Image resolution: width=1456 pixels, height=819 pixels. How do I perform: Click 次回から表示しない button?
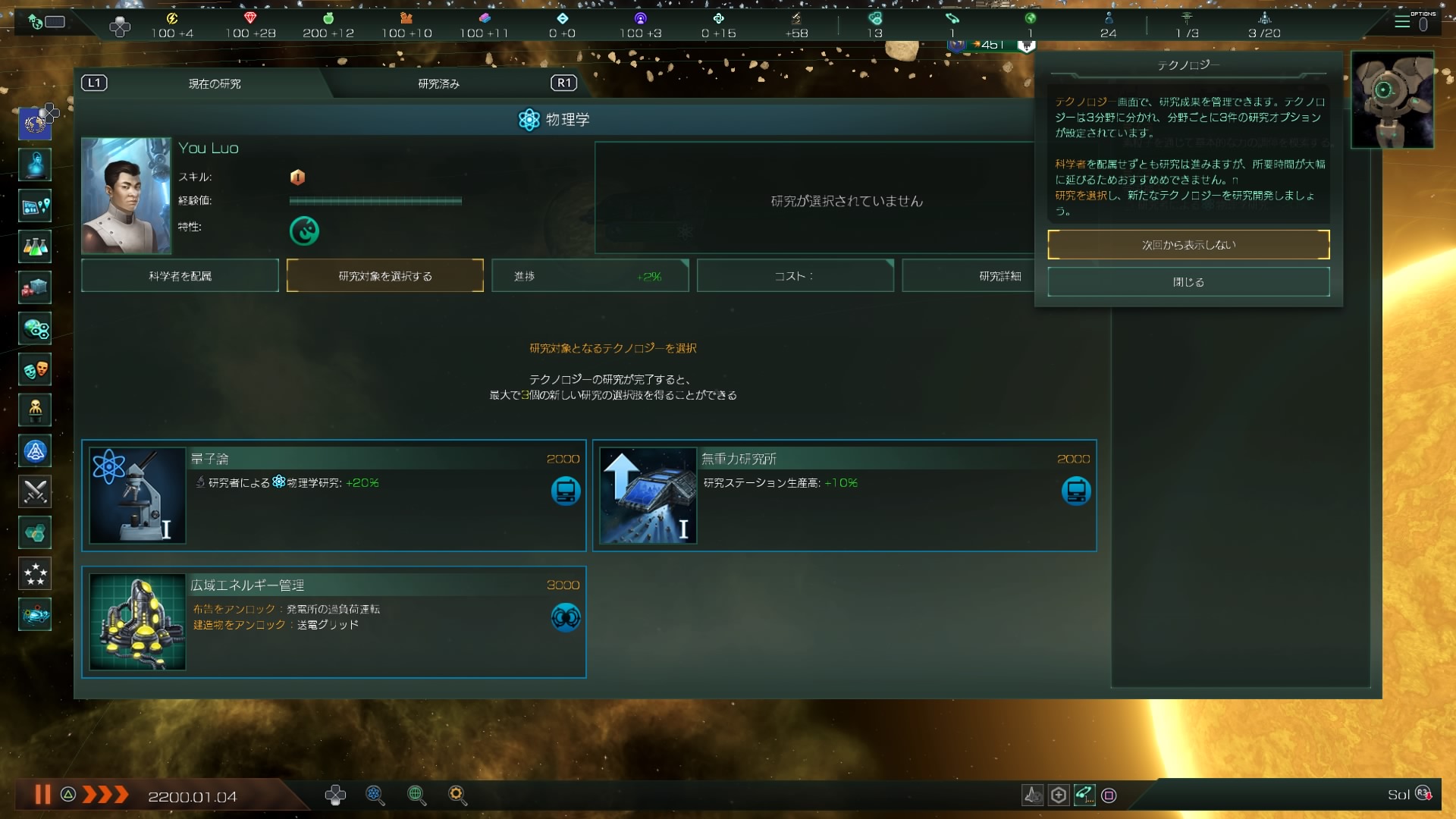click(x=1188, y=245)
